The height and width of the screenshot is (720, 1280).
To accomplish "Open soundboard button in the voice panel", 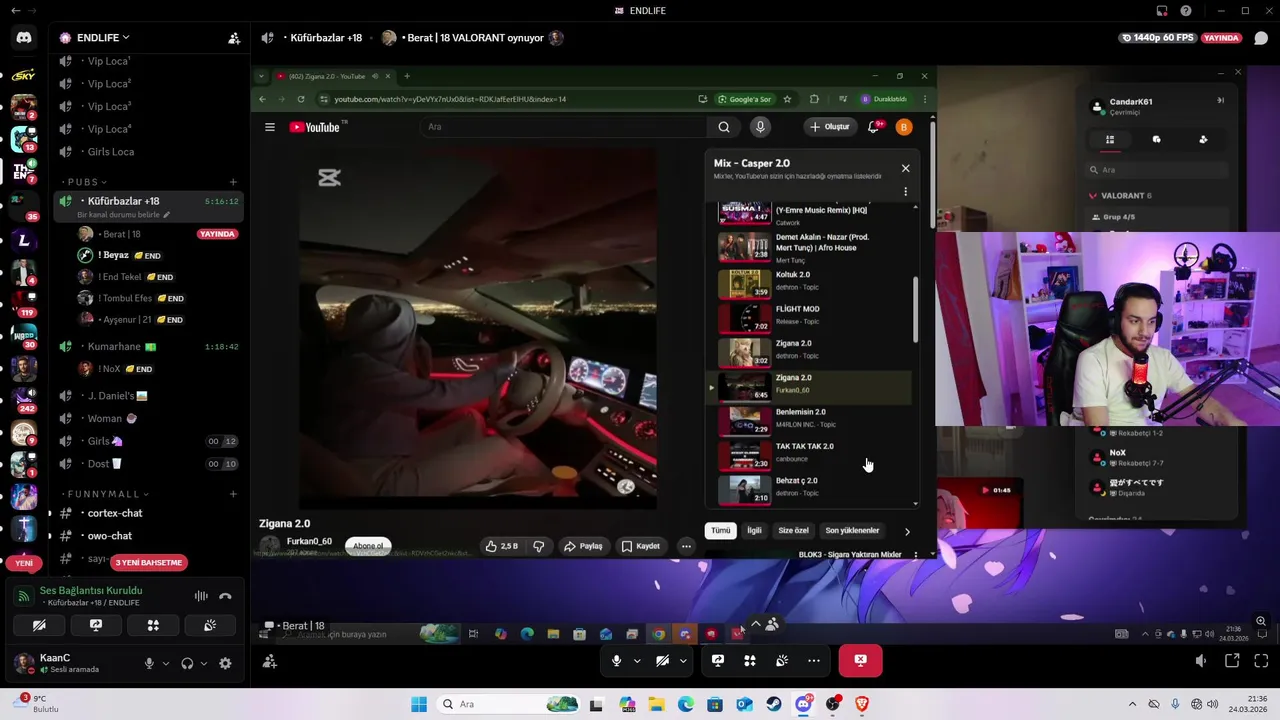I will (x=210, y=625).
